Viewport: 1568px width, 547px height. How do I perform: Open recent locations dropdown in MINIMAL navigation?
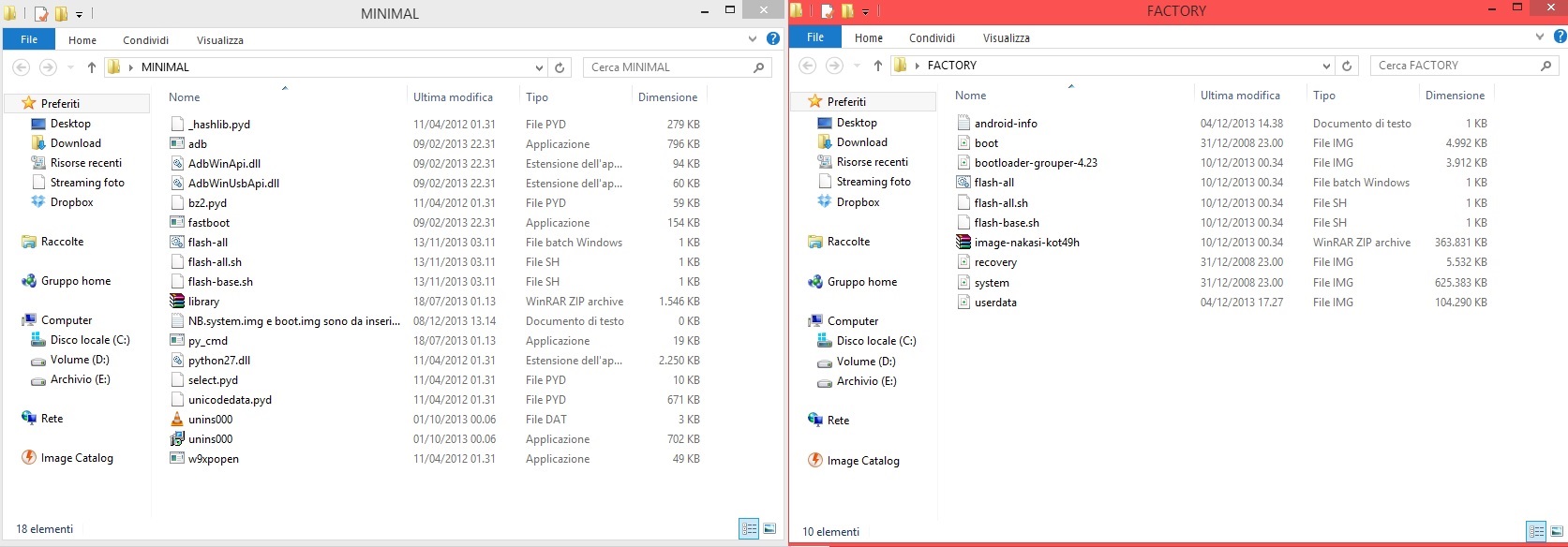tap(70, 67)
